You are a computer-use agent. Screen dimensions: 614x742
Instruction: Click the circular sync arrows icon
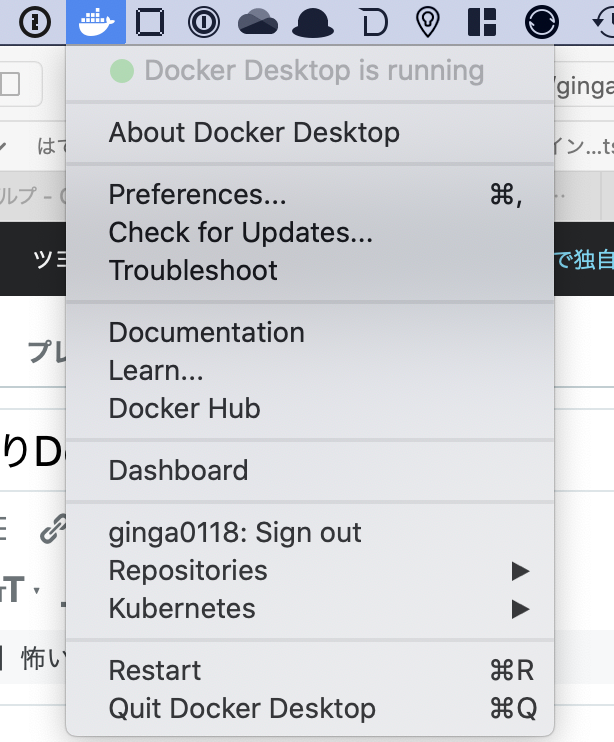pos(542,22)
